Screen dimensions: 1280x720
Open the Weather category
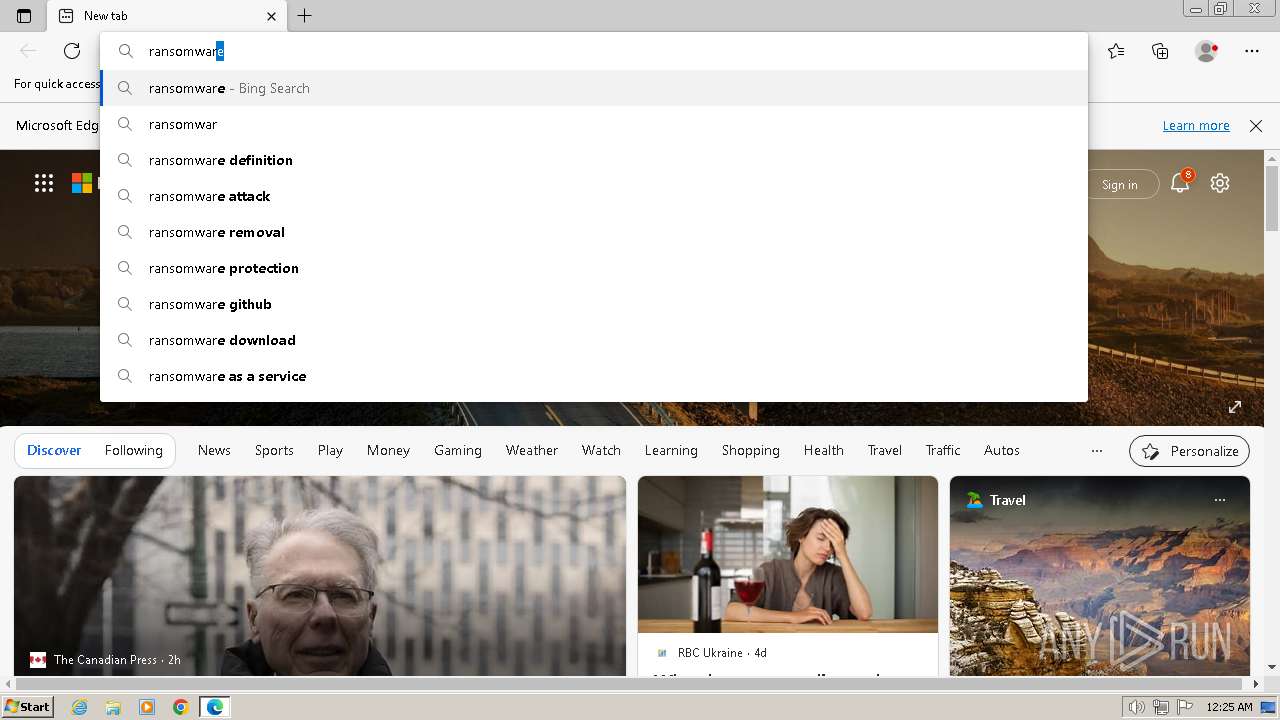(x=532, y=450)
